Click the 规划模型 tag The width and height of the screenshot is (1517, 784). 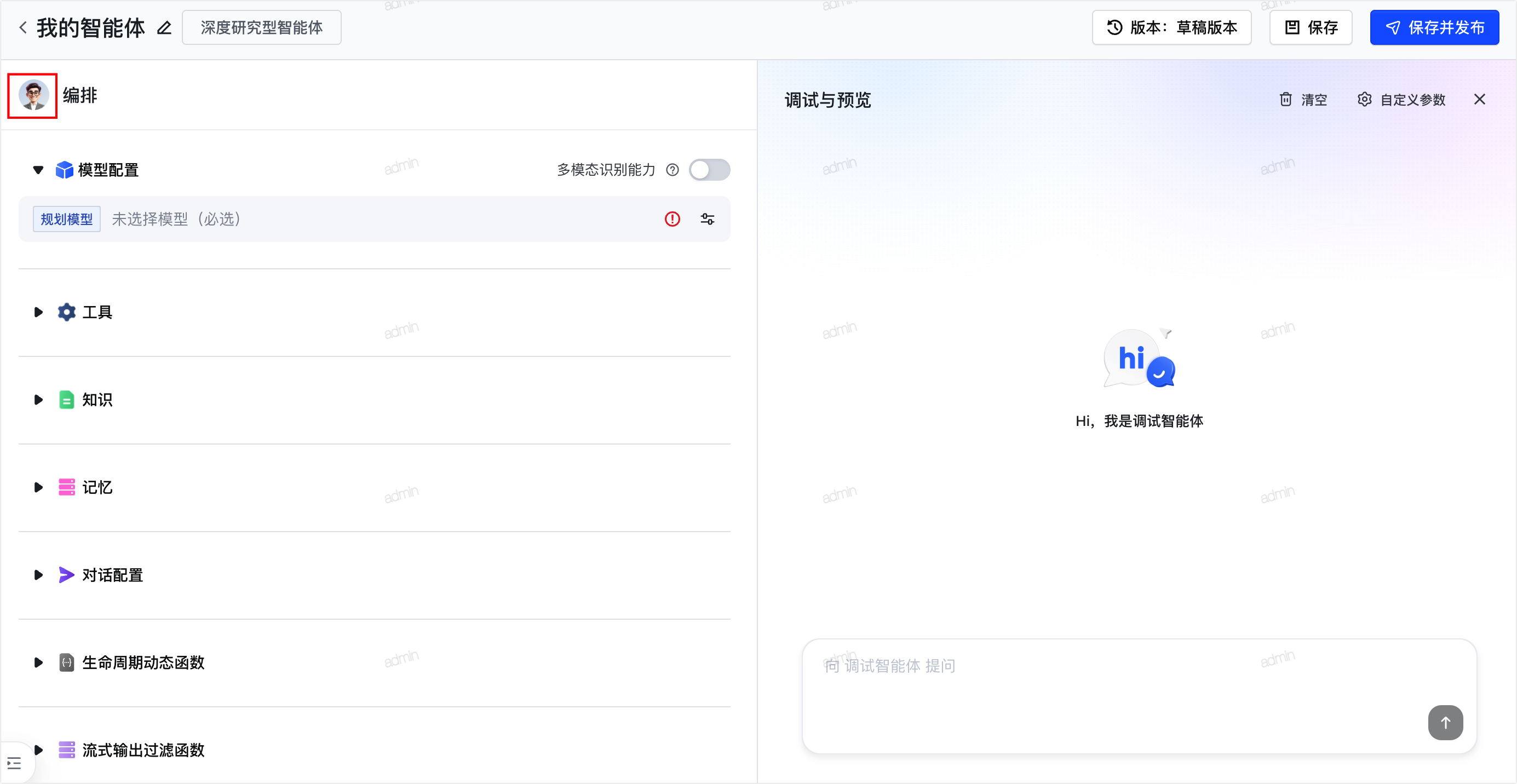[x=67, y=219]
